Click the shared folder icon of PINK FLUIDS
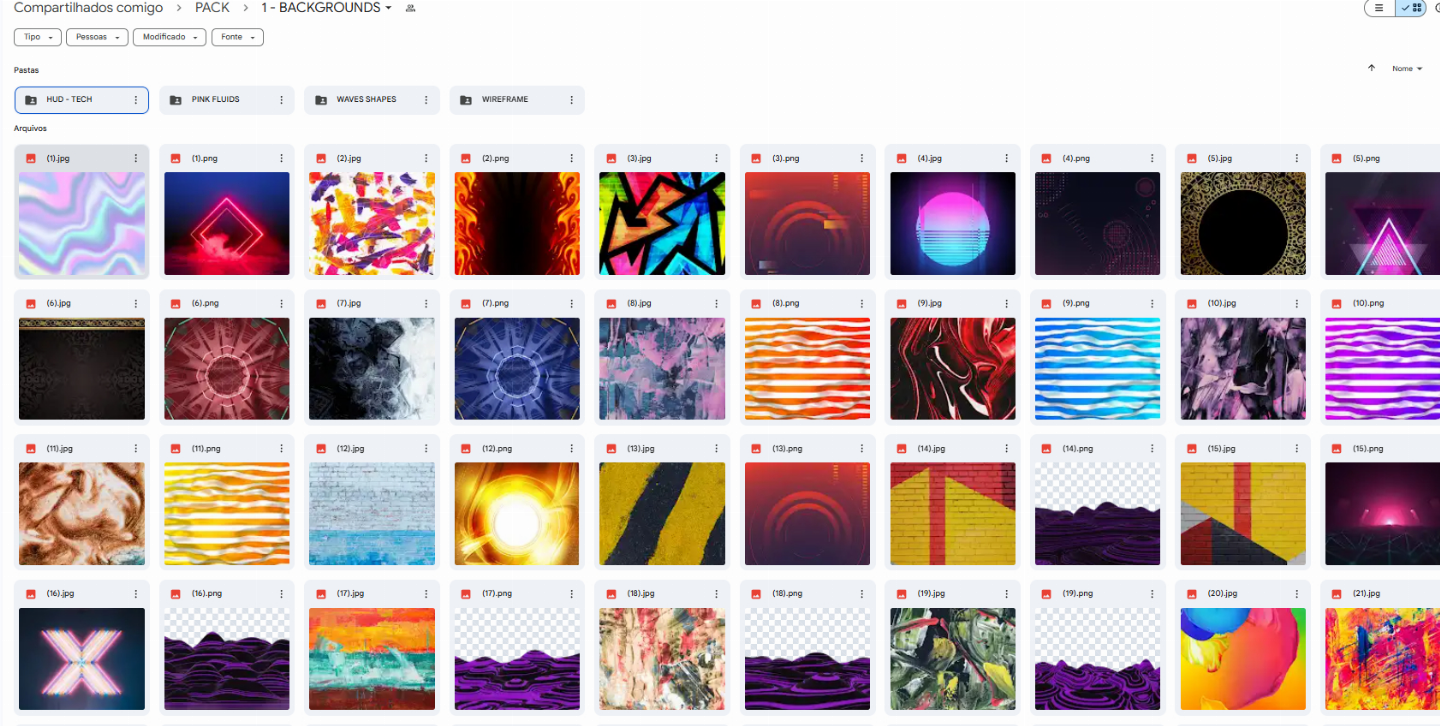 click(x=176, y=100)
